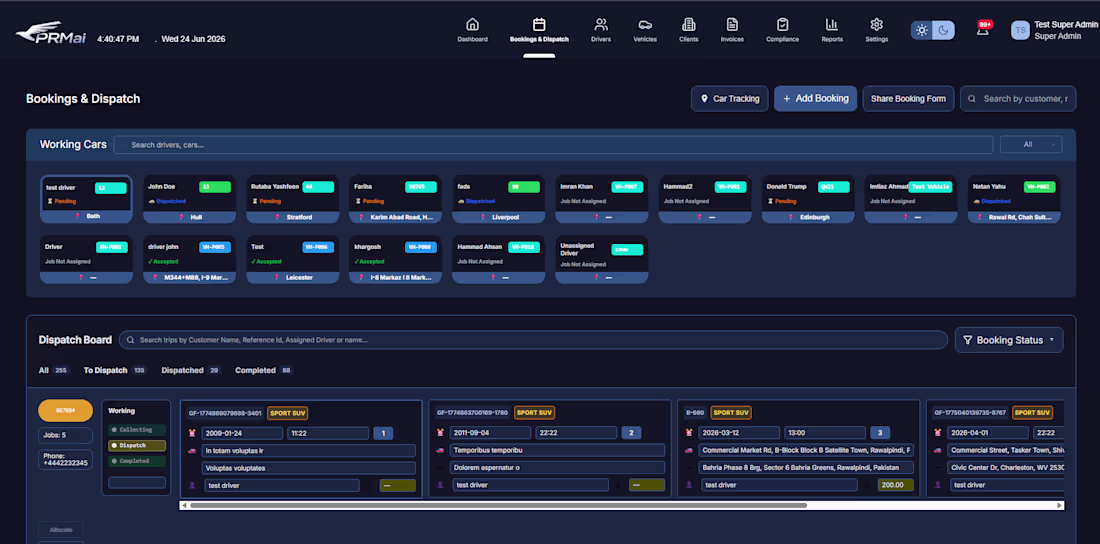1100x544 pixels.
Task: Click the PRMai logo
Action: point(51,33)
